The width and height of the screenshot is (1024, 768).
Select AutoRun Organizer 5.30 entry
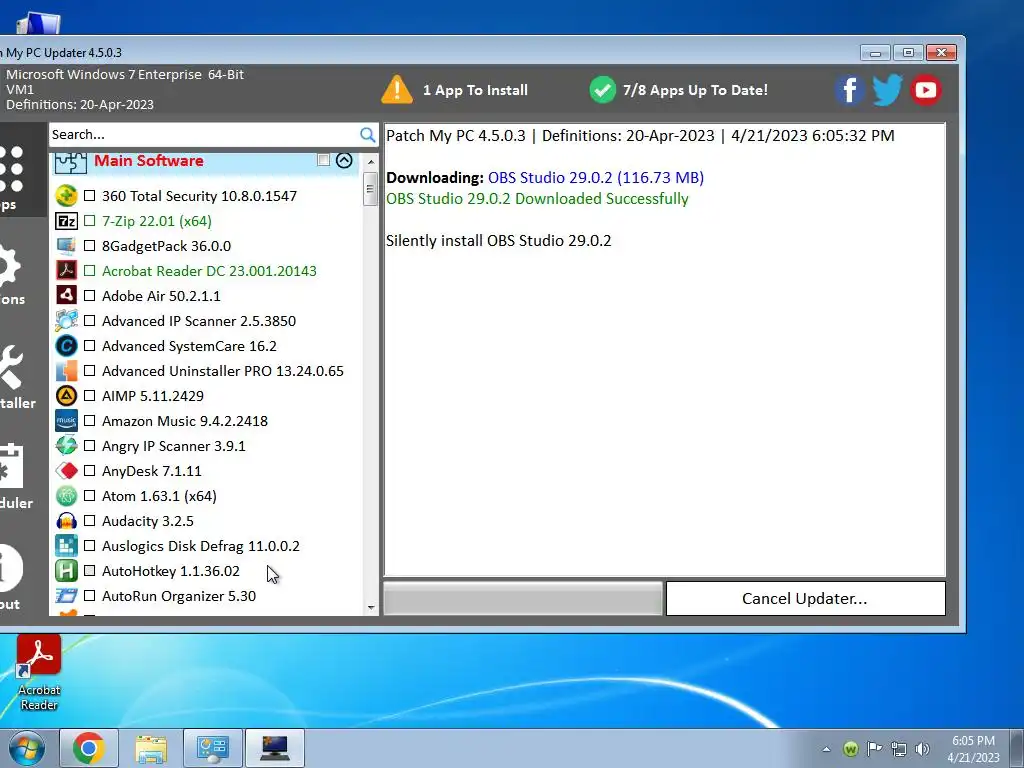click(x=179, y=596)
